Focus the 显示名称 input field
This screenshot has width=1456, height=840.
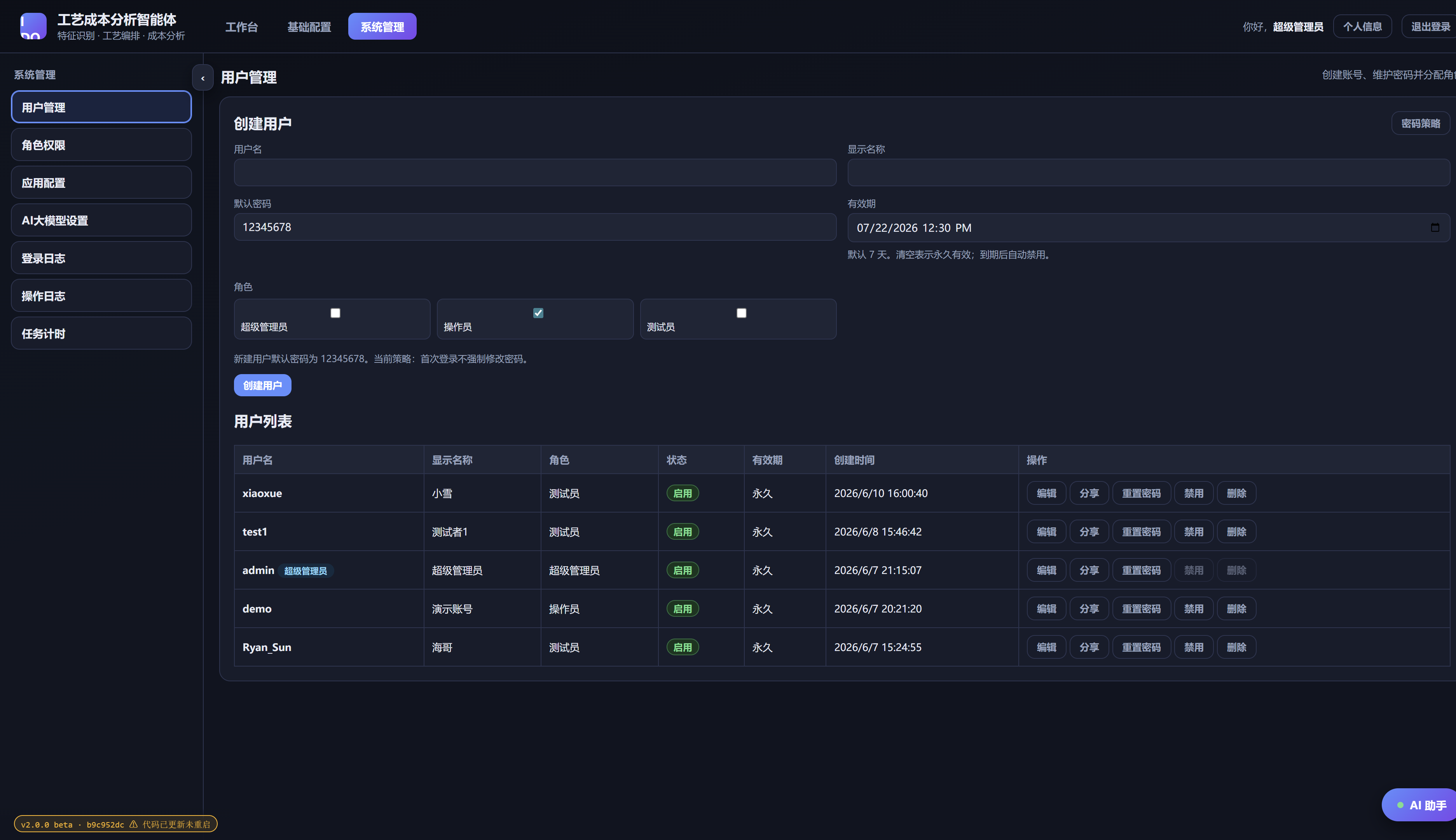pos(1148,173)
